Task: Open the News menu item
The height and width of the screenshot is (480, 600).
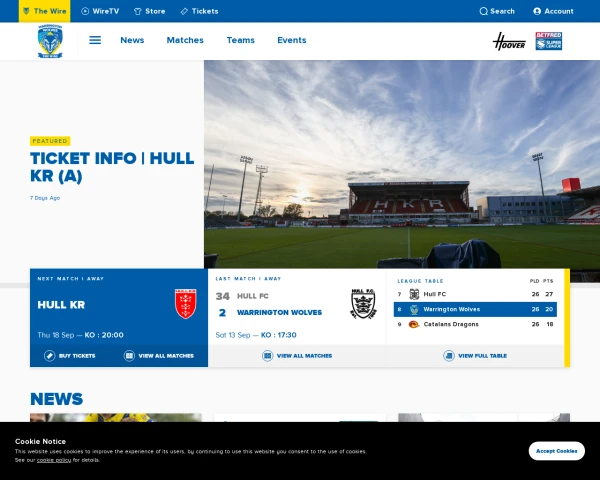Action: pos(132,40)
